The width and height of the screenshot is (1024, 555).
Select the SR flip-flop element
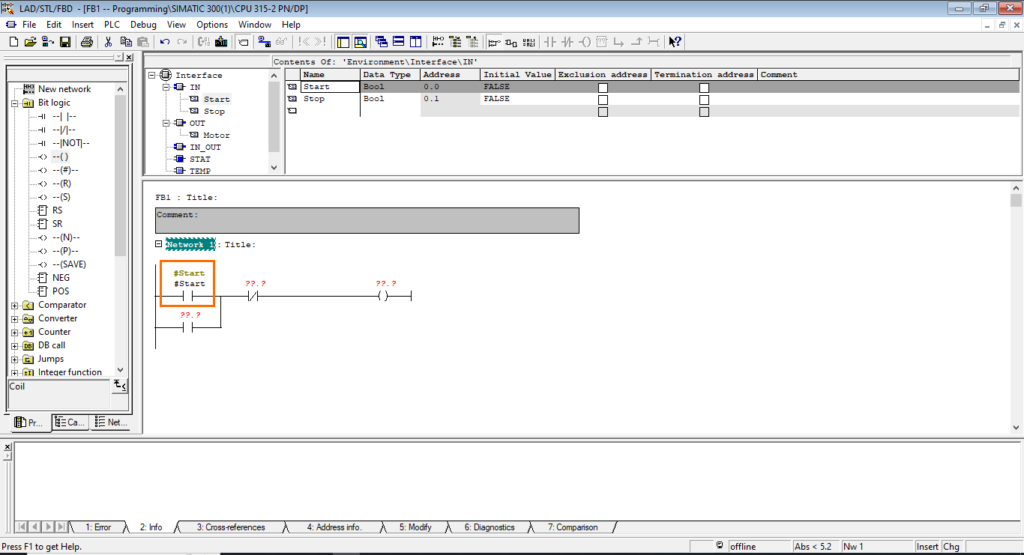pos(59,224)
